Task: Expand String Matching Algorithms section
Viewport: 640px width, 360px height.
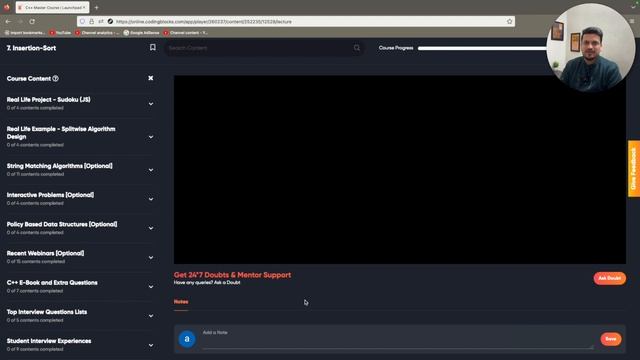Action: (x=151, y=170)
